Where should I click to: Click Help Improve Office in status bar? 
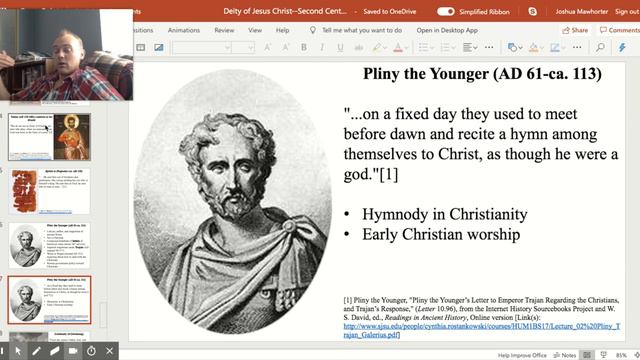(522, 355)
